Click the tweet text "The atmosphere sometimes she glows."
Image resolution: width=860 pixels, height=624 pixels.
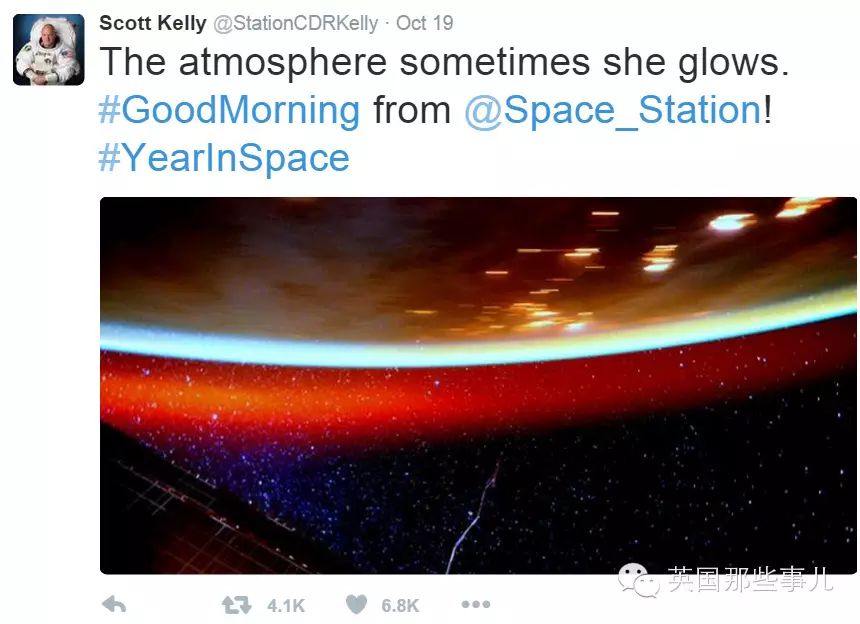tap(444, 62)
